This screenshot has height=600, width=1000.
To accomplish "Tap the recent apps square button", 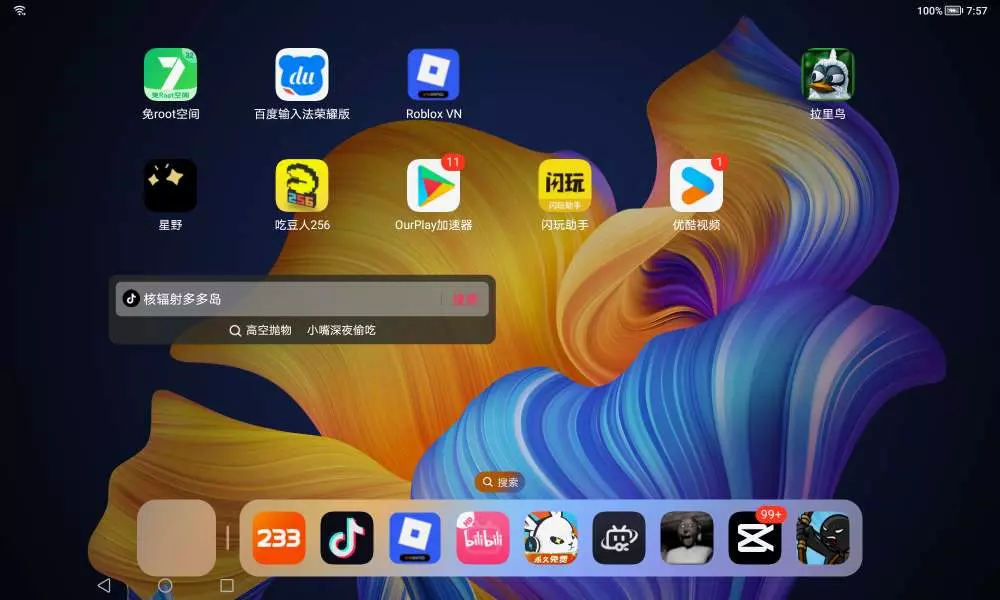I will 226,585.
